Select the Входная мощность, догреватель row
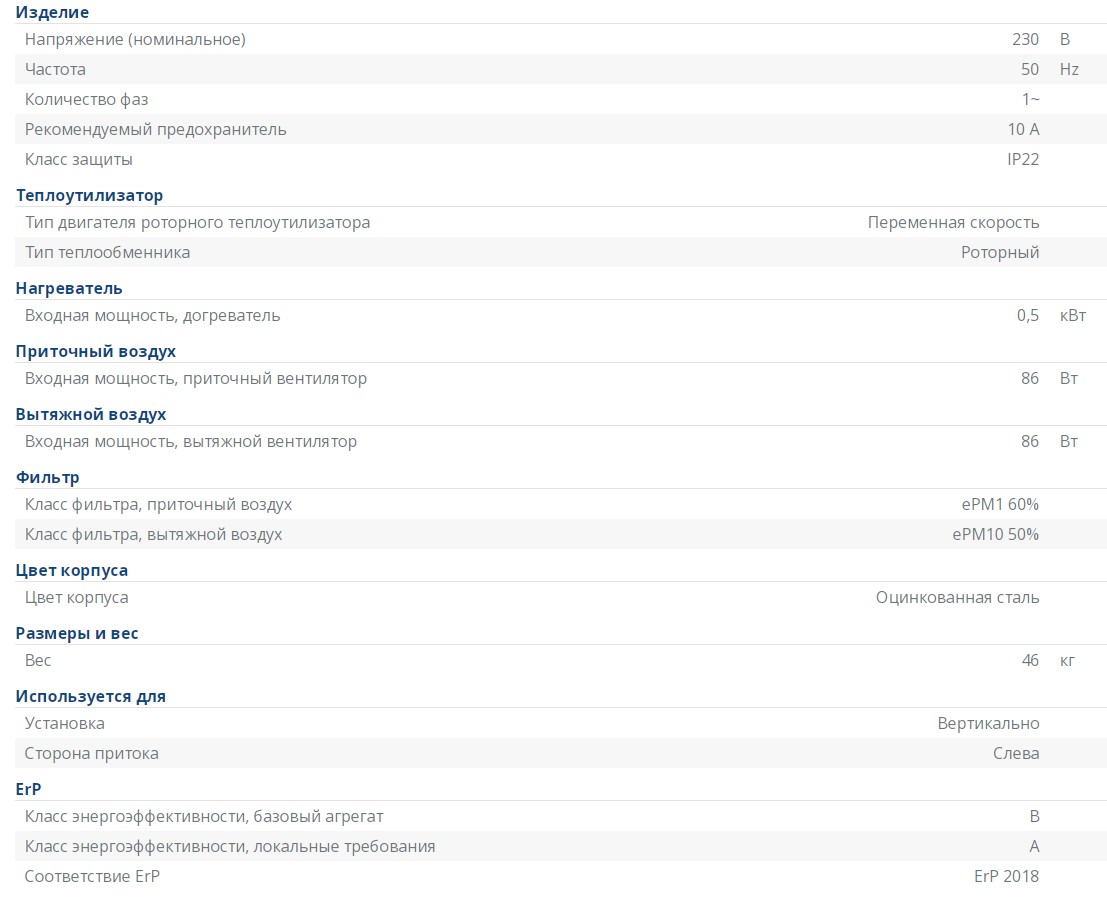Screen dimensions: 1107x902 click(x=561, y=315)
